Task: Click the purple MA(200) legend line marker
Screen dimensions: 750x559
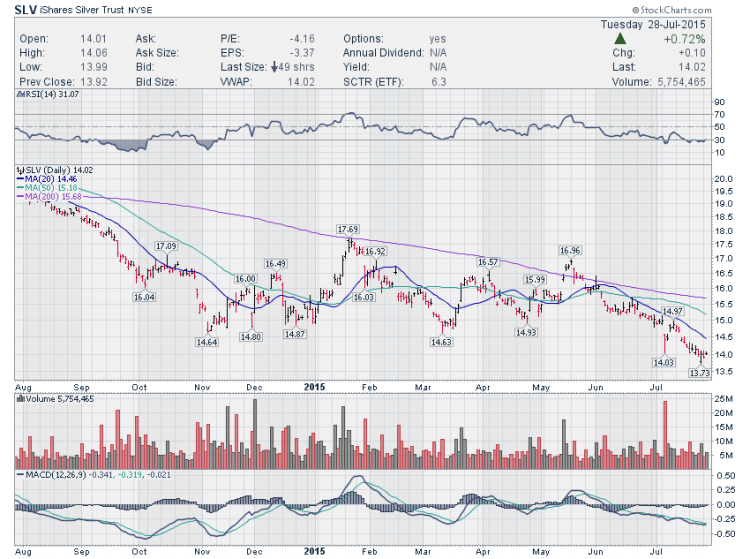Action: (x=21, y=197)
